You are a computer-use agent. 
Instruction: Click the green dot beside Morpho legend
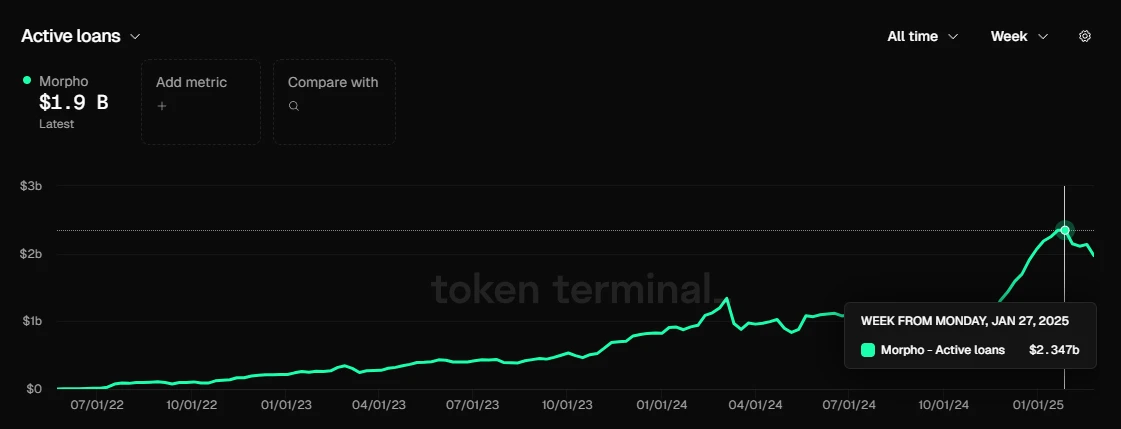27,80
